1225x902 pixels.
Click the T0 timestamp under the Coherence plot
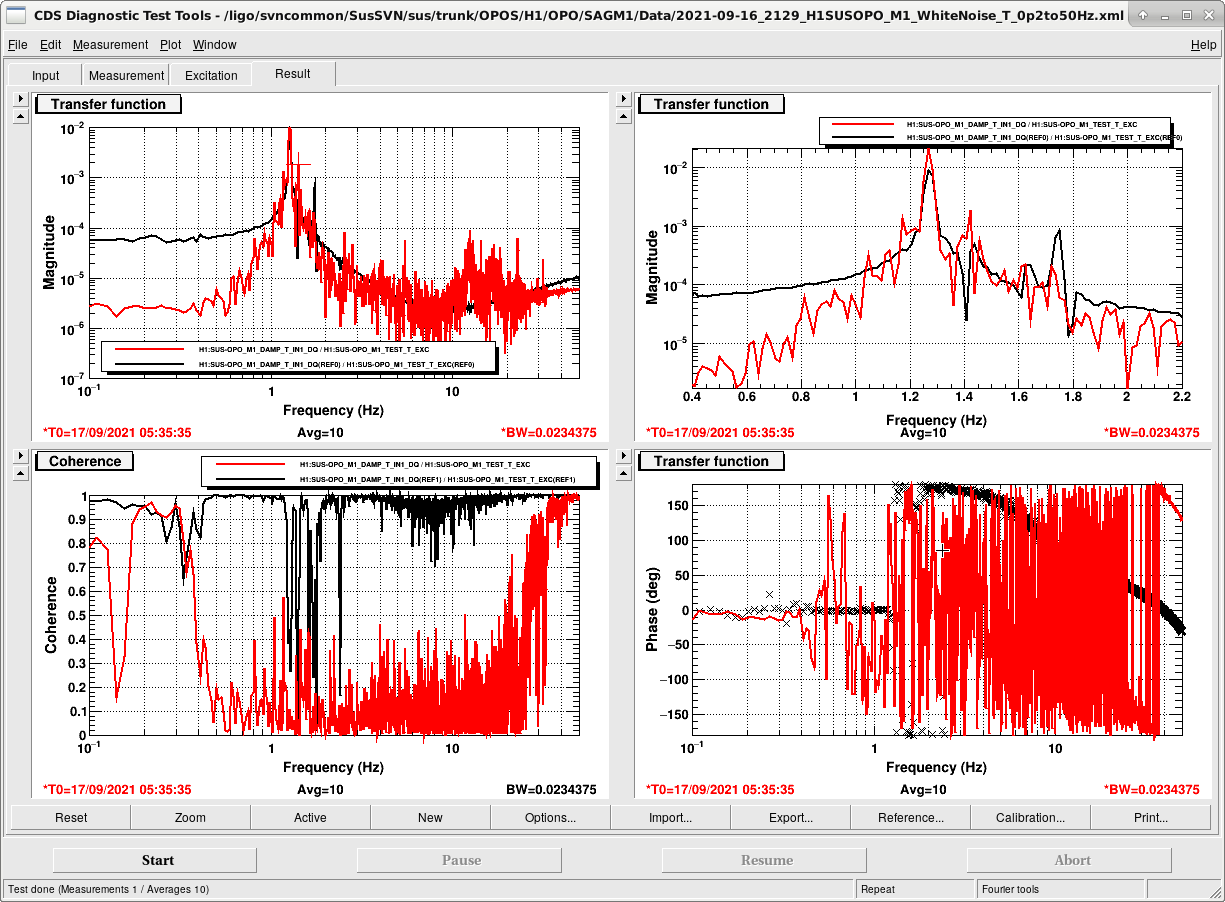click(x=117, y=790)
